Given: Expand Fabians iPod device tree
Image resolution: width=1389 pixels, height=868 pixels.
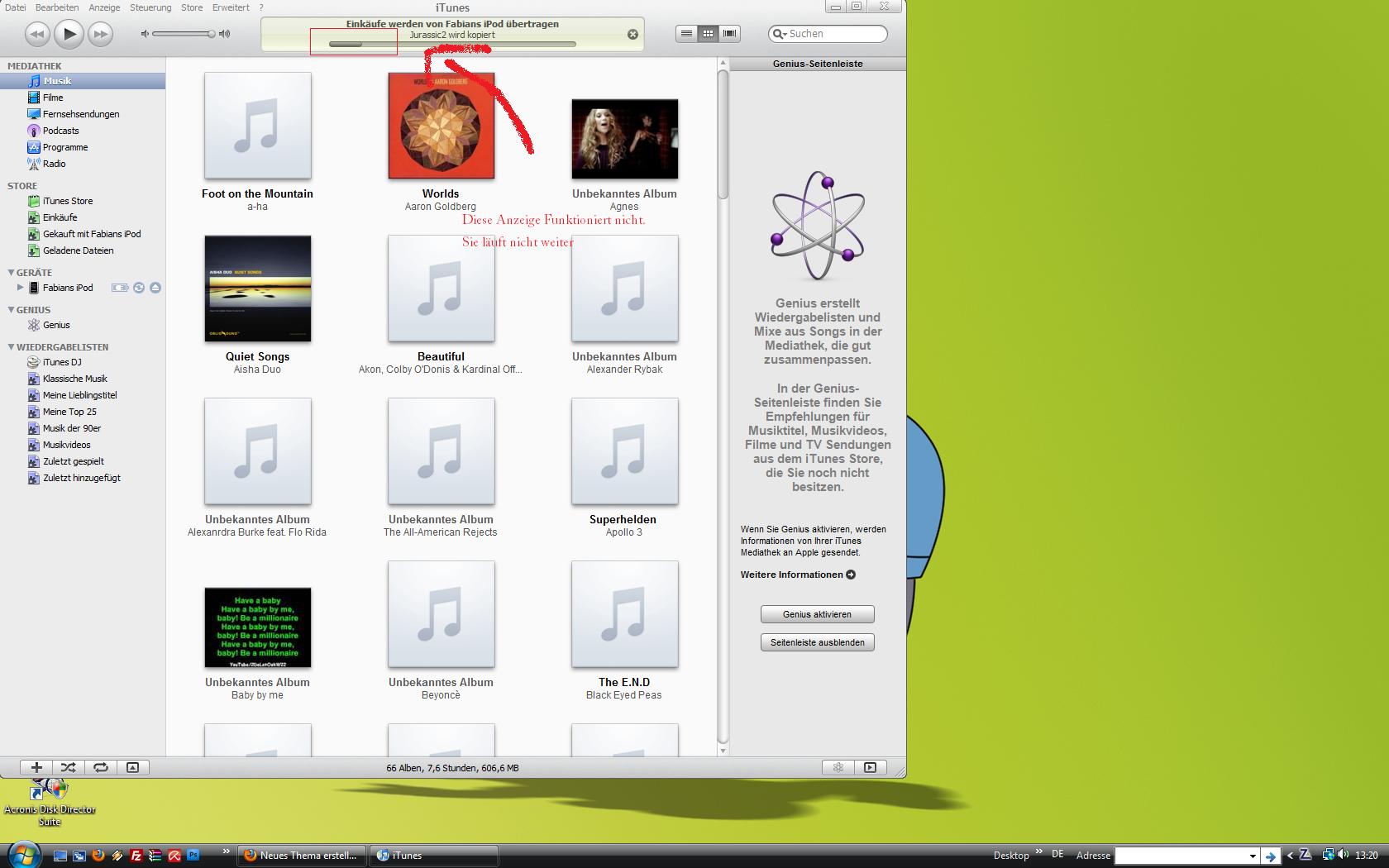Looking at the screenshot, I should tap(20, 288).
